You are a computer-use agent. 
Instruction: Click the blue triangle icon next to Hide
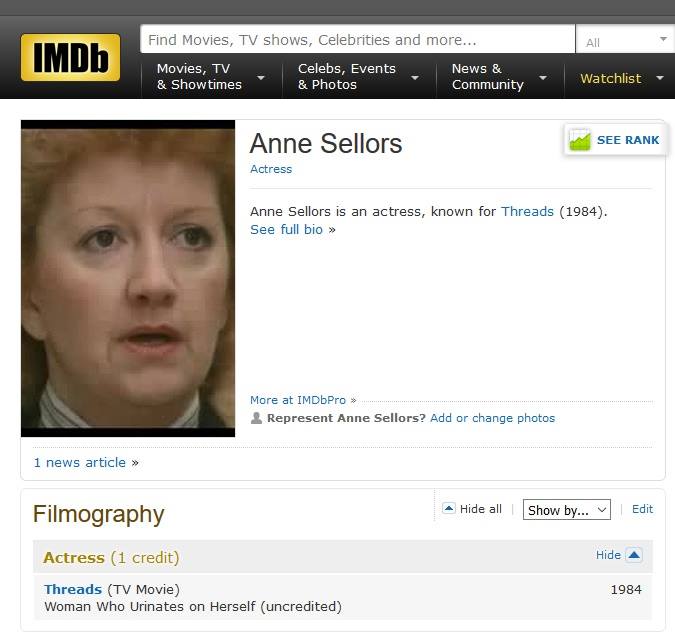(634, 555)
